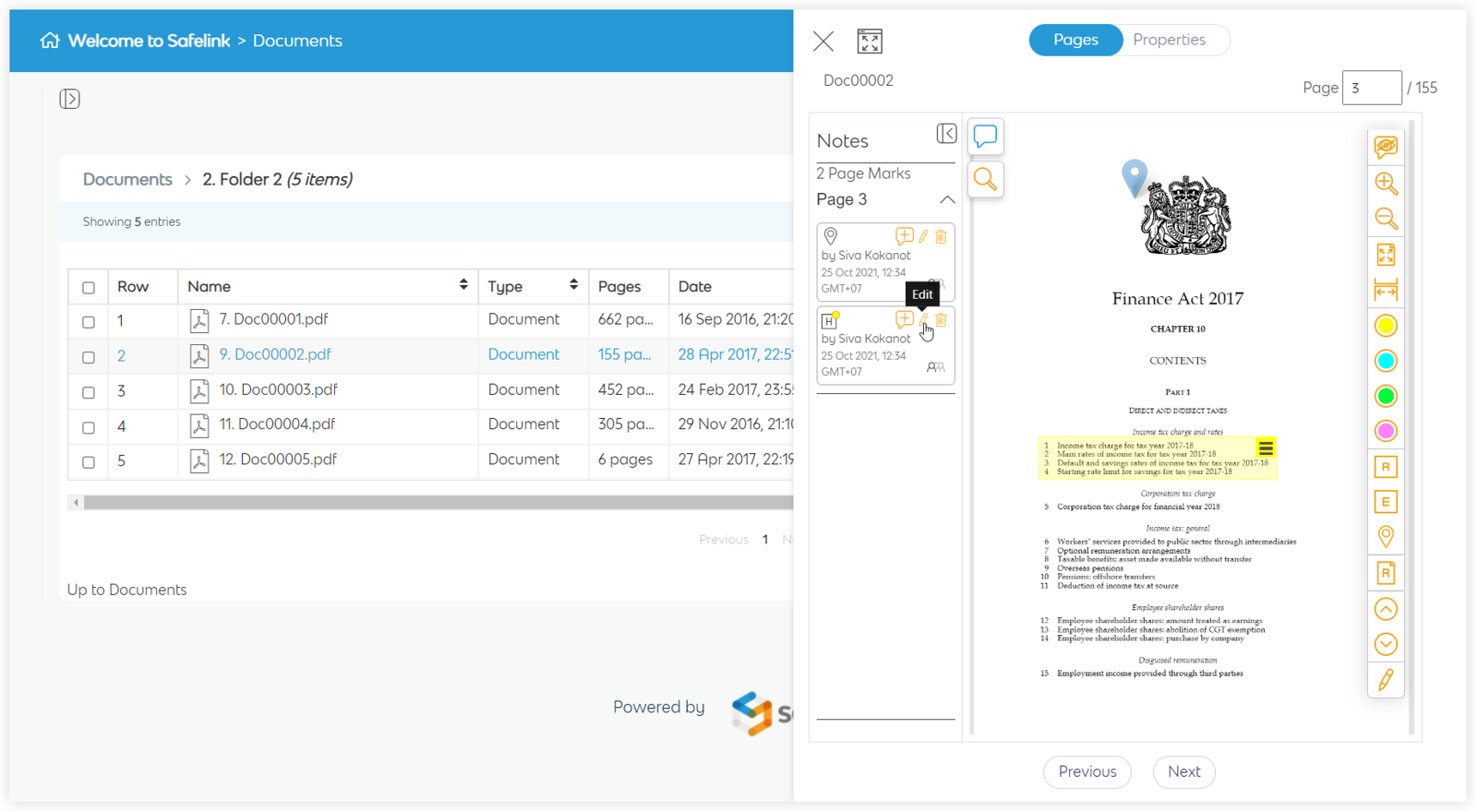The width and height of the screenshot is (1477, 812).
Task: Click the home icon in header
Action: coord(50,40)
